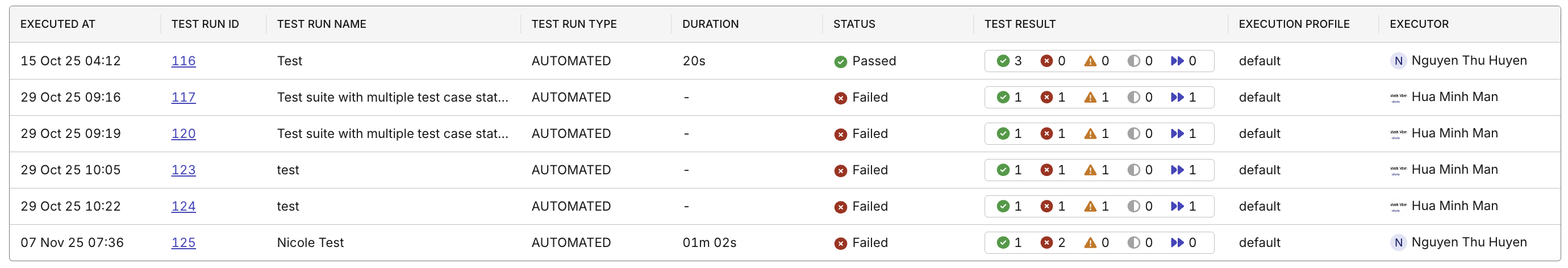1568x268 pixels.
Task: Click incomplete half-circle icon in run 123 results
Action: tap(1133, 170)
